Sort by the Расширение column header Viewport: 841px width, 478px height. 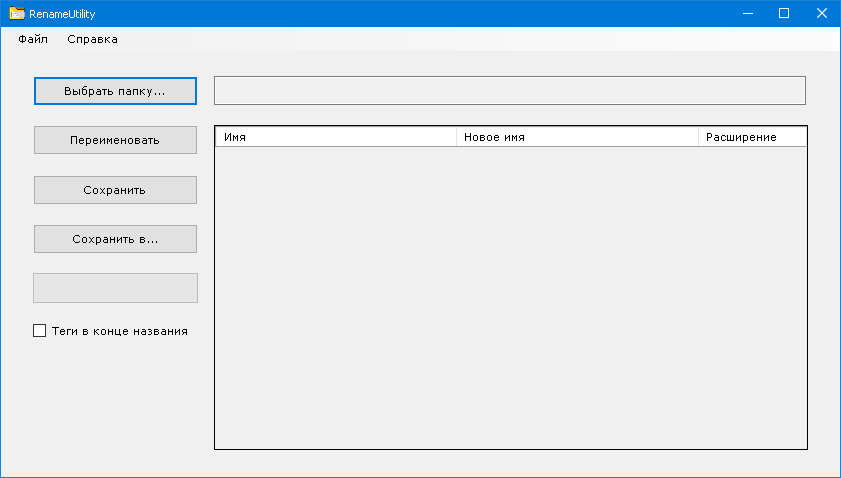753,137
